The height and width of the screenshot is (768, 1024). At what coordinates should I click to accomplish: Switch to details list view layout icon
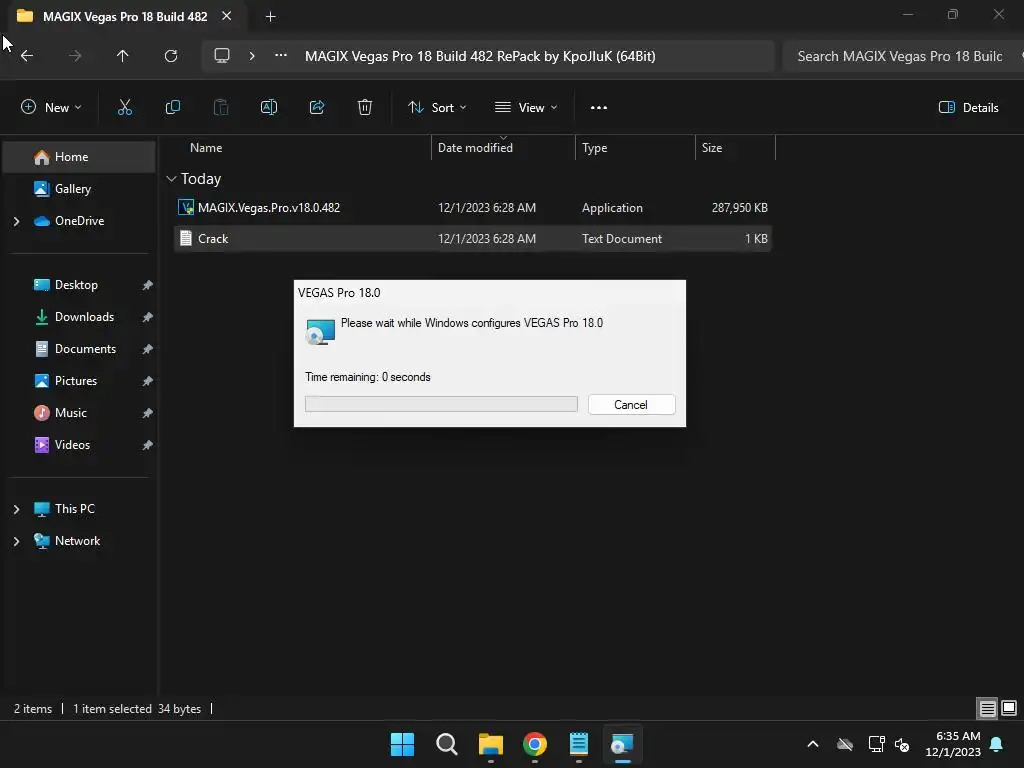[x=987, y=708]
